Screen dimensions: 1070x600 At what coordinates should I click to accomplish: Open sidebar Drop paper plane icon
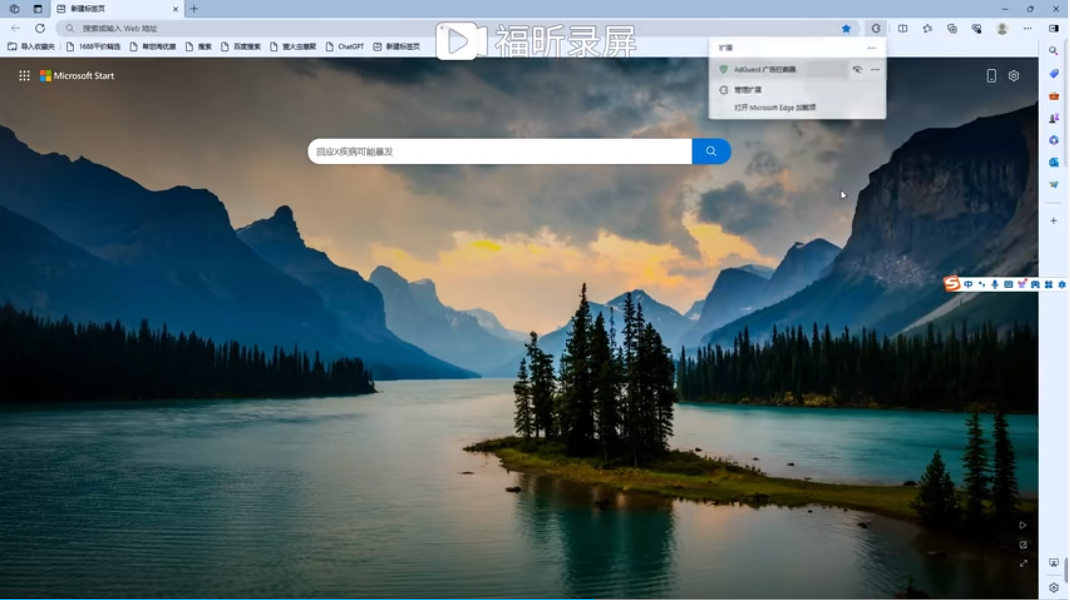pos(1054,184)
